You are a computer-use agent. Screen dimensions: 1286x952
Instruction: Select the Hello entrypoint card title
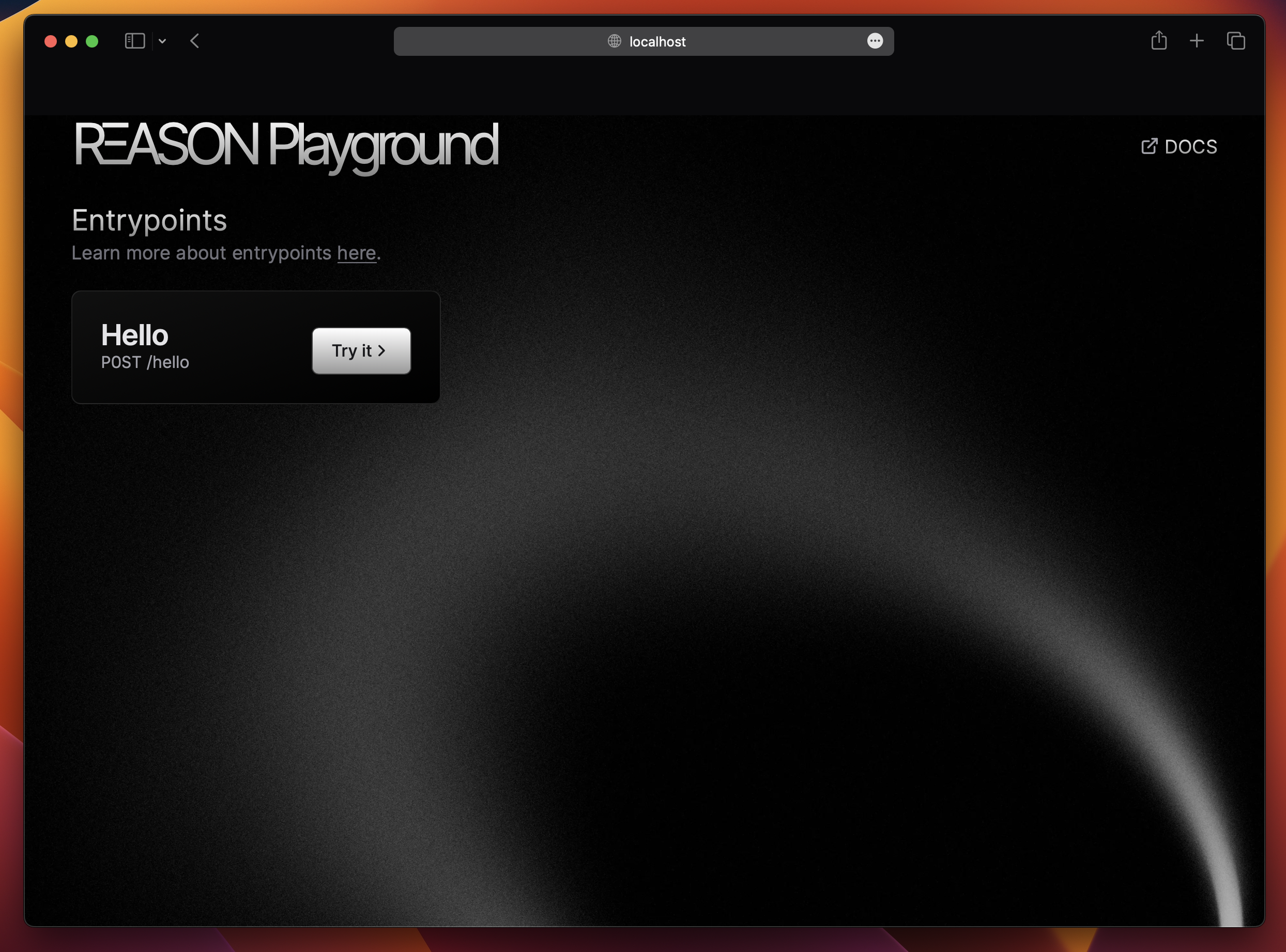[x=134, y=335]
